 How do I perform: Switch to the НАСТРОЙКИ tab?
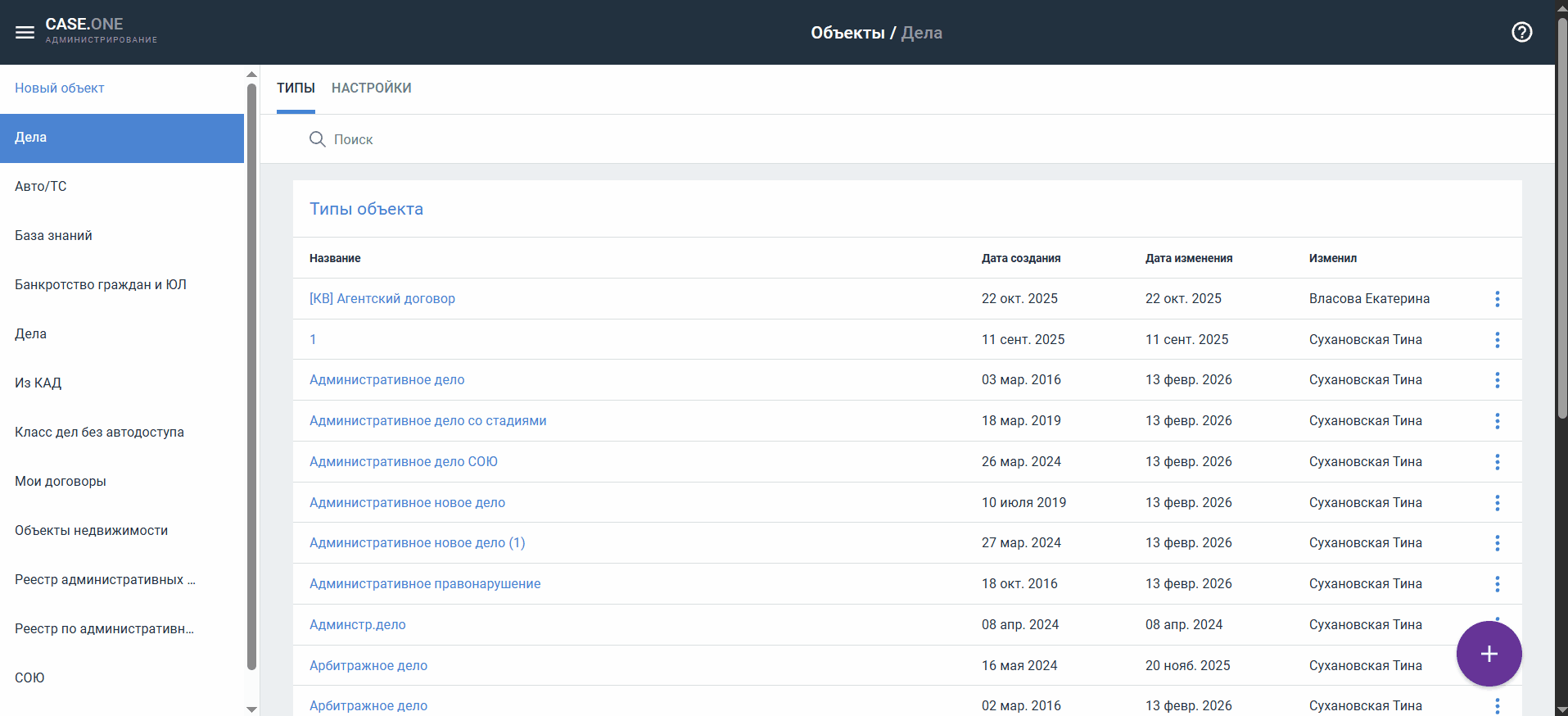coord(371,88)
